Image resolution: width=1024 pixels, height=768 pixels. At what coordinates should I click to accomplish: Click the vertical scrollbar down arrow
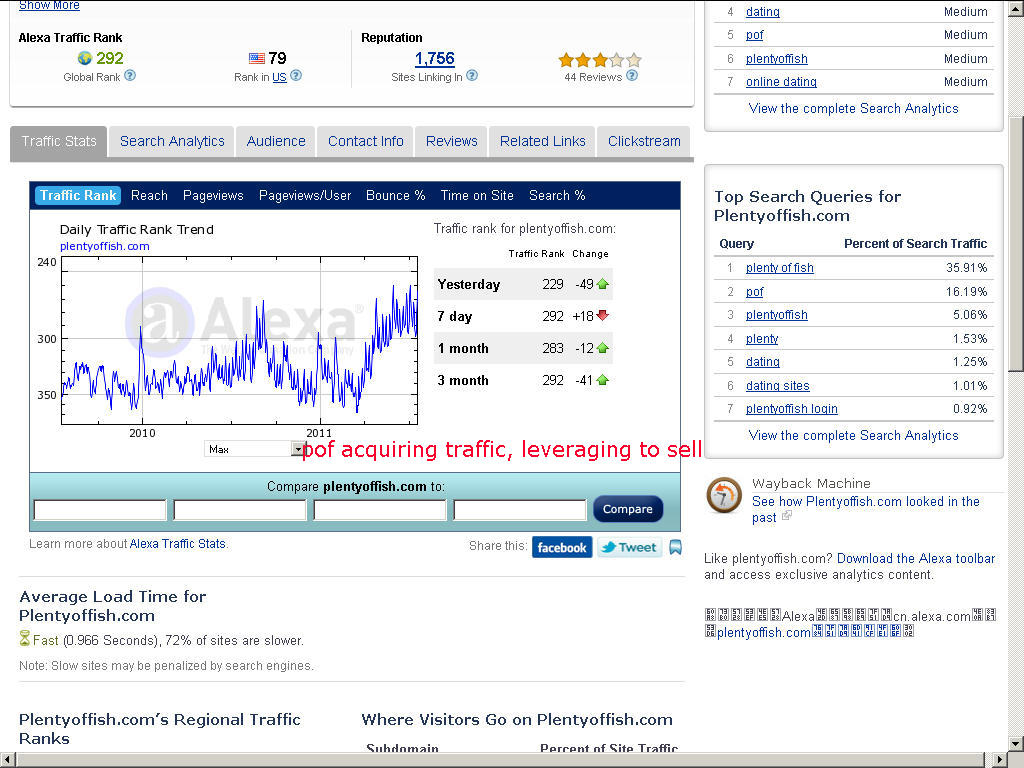[x=1016, y=743]
